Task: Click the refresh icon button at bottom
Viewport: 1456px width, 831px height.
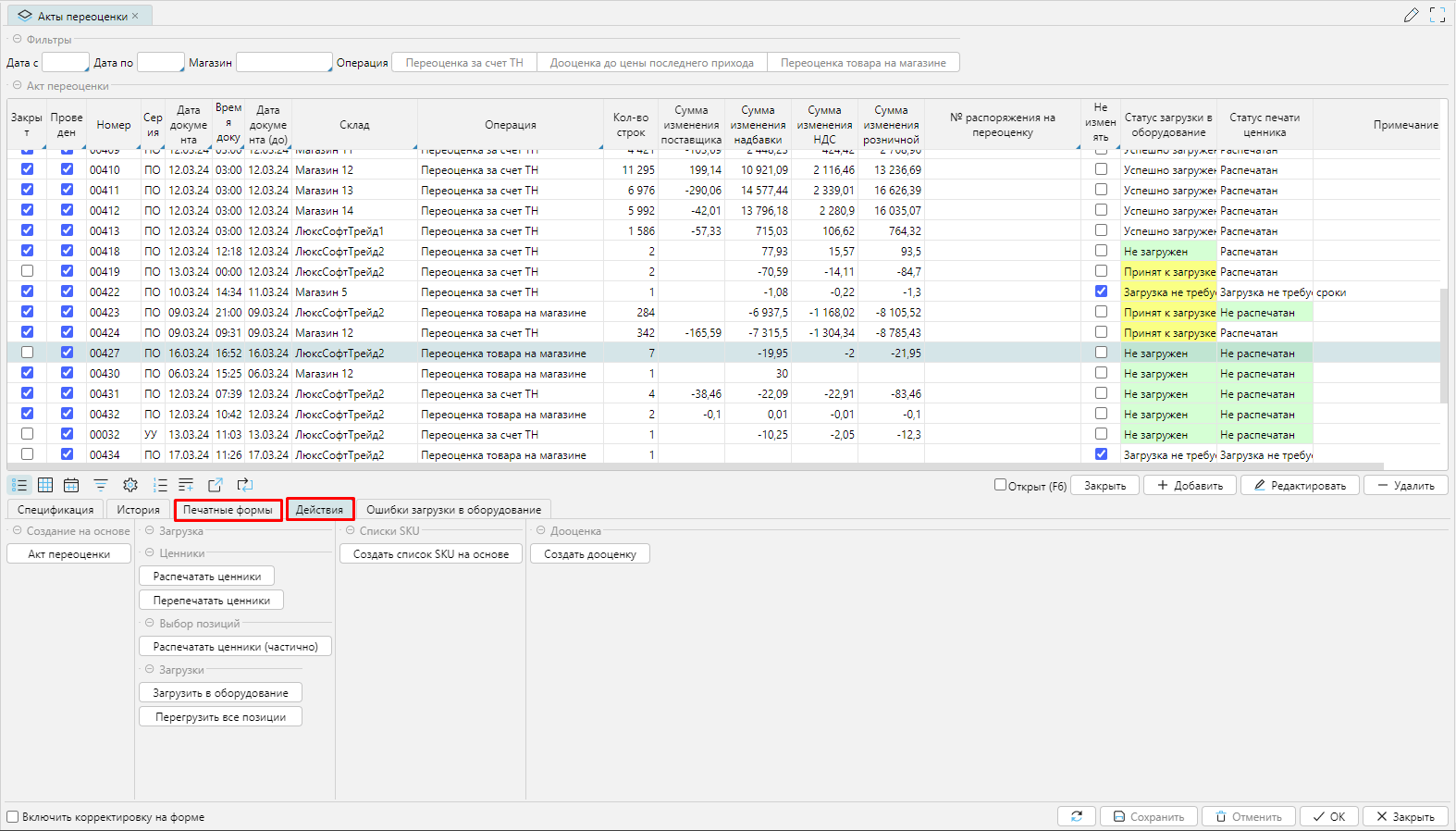Action: point(1077,816)
